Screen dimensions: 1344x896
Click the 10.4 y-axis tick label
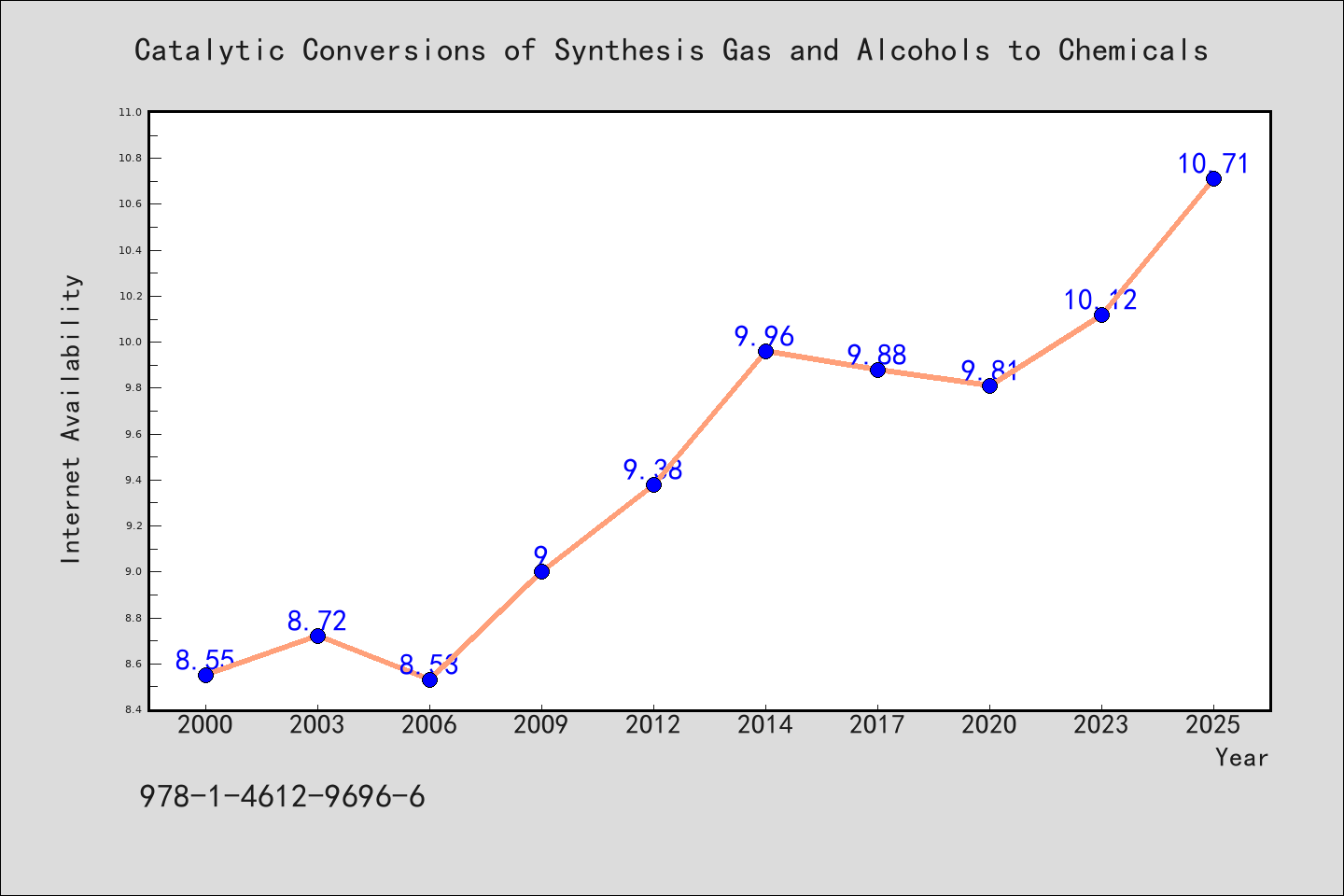pos(130,250)
